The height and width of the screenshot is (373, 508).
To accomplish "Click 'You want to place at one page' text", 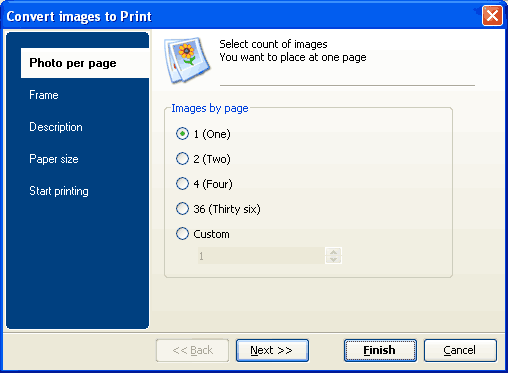I will point(293,57).
